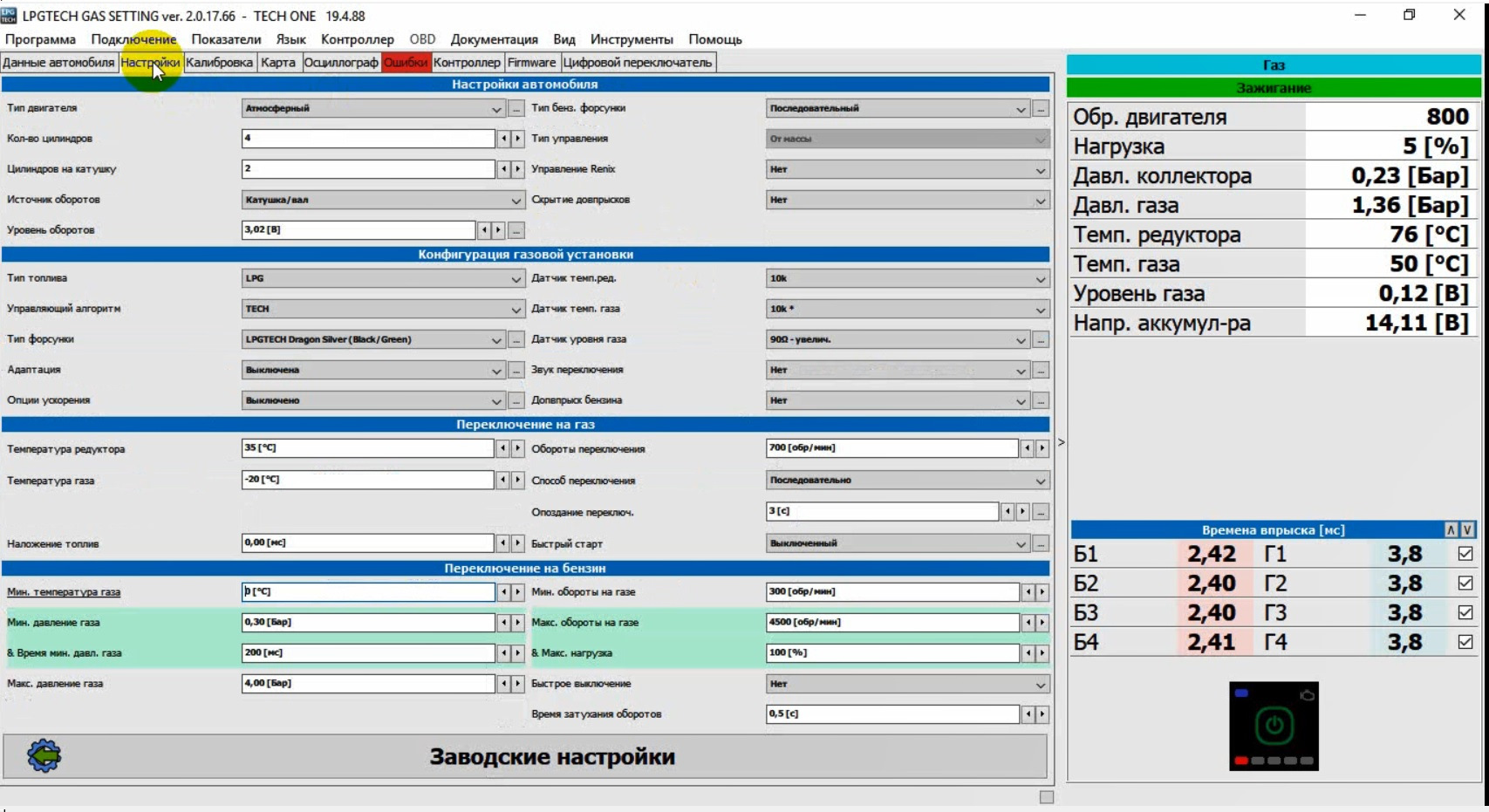Screen dimensions: 1489x812
Task: Open the '...' button next to Адаптация
Action: (516, 371)
